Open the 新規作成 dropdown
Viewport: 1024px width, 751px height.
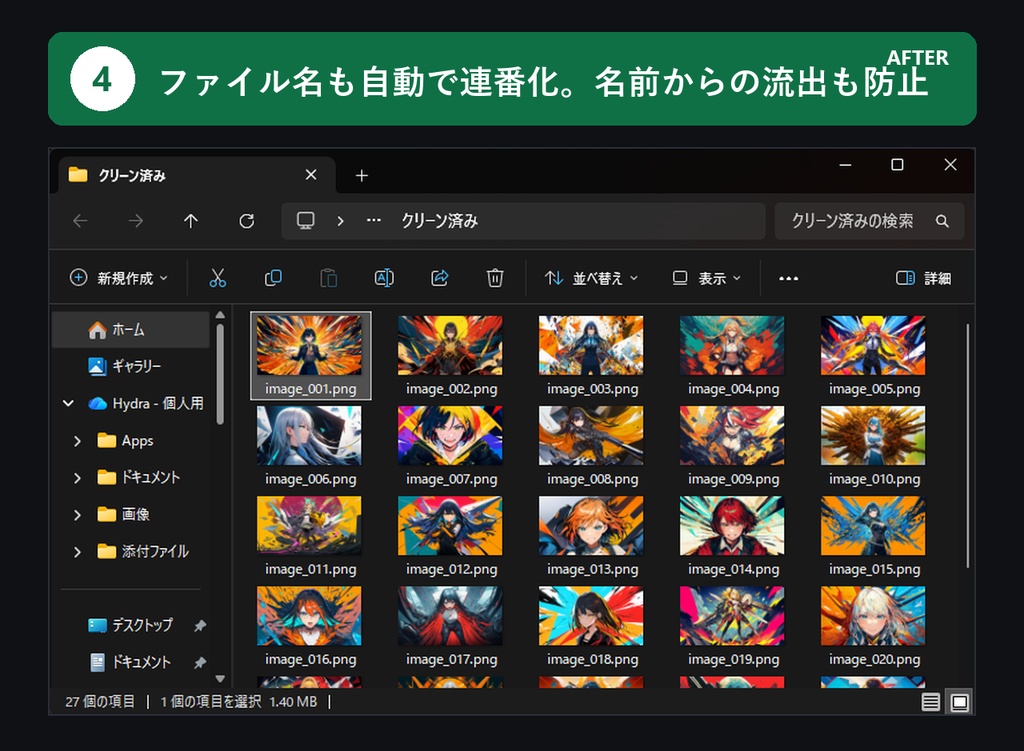point(119,278)
